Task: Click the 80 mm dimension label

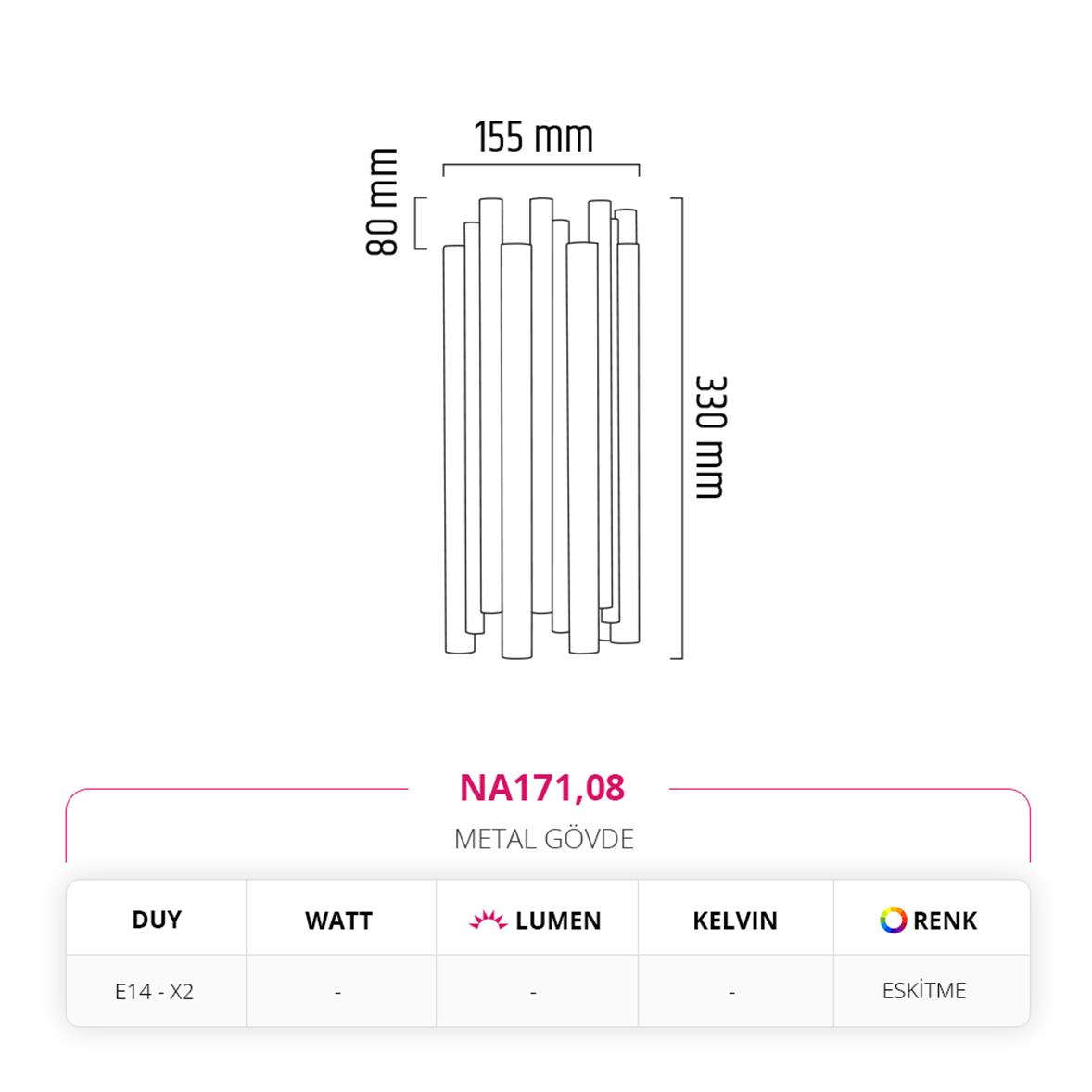Action: click(383, 202)
